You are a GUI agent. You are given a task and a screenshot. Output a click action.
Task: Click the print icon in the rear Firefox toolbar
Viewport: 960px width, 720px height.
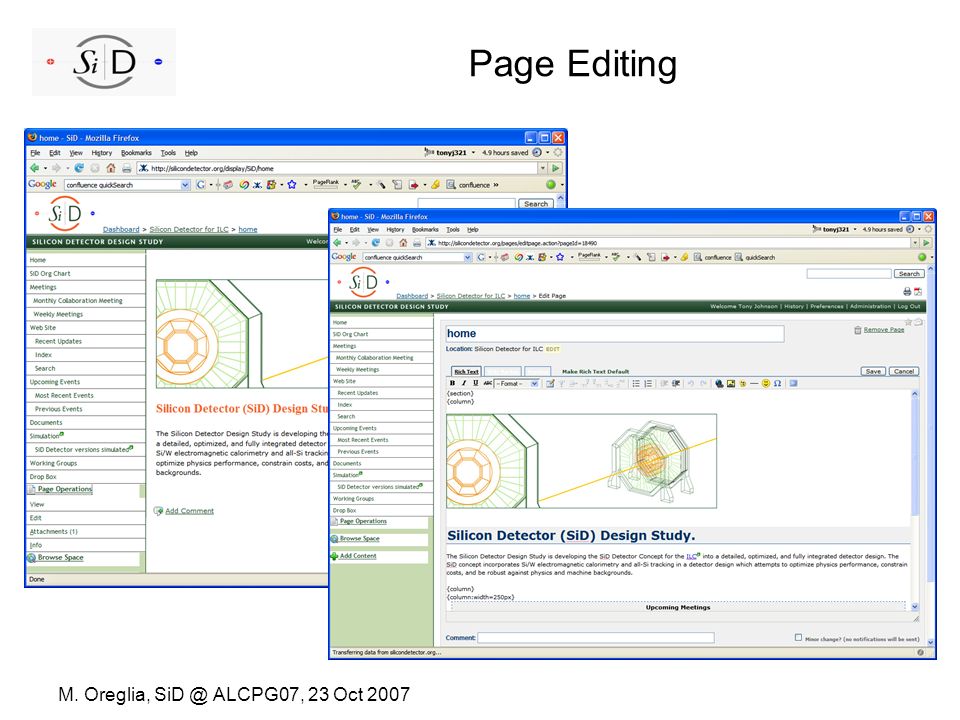pyautogui.click(x=126, y=168)
